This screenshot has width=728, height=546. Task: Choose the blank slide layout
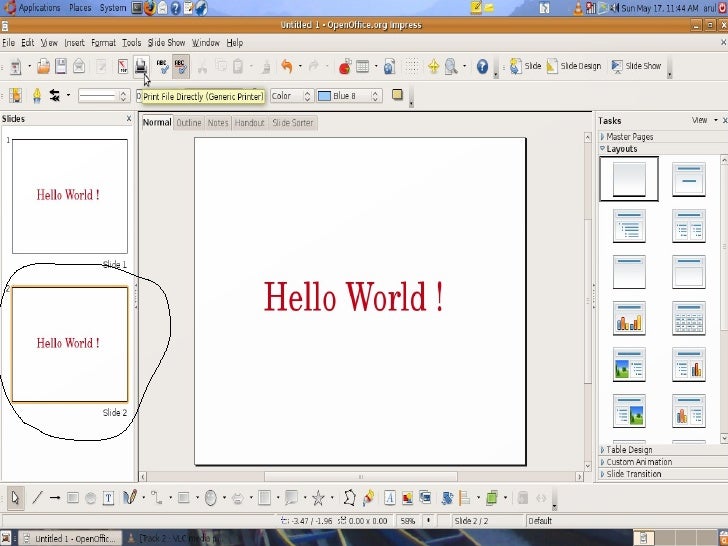[x=629, y=178]
